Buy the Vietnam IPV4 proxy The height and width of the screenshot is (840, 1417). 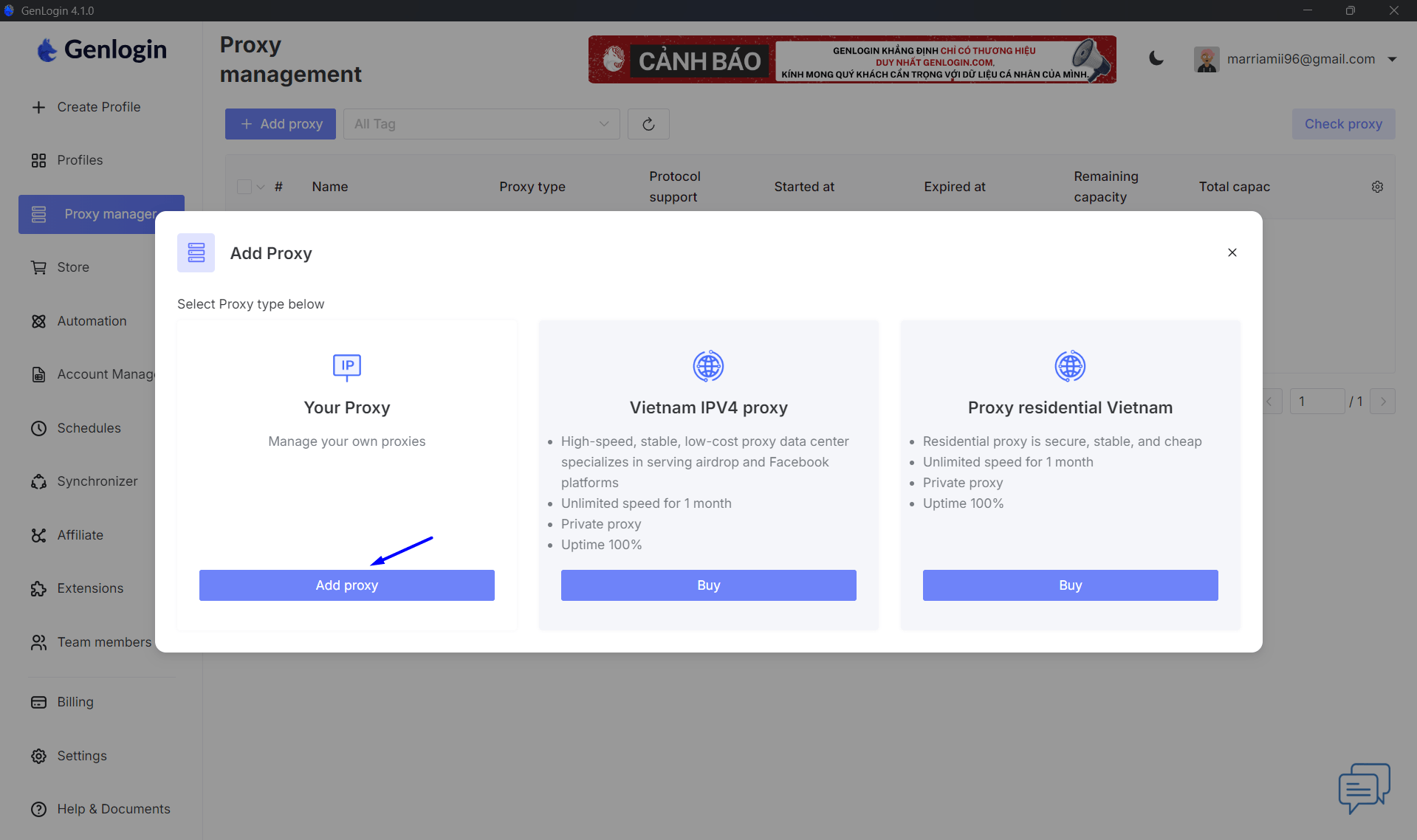point(708,585)
